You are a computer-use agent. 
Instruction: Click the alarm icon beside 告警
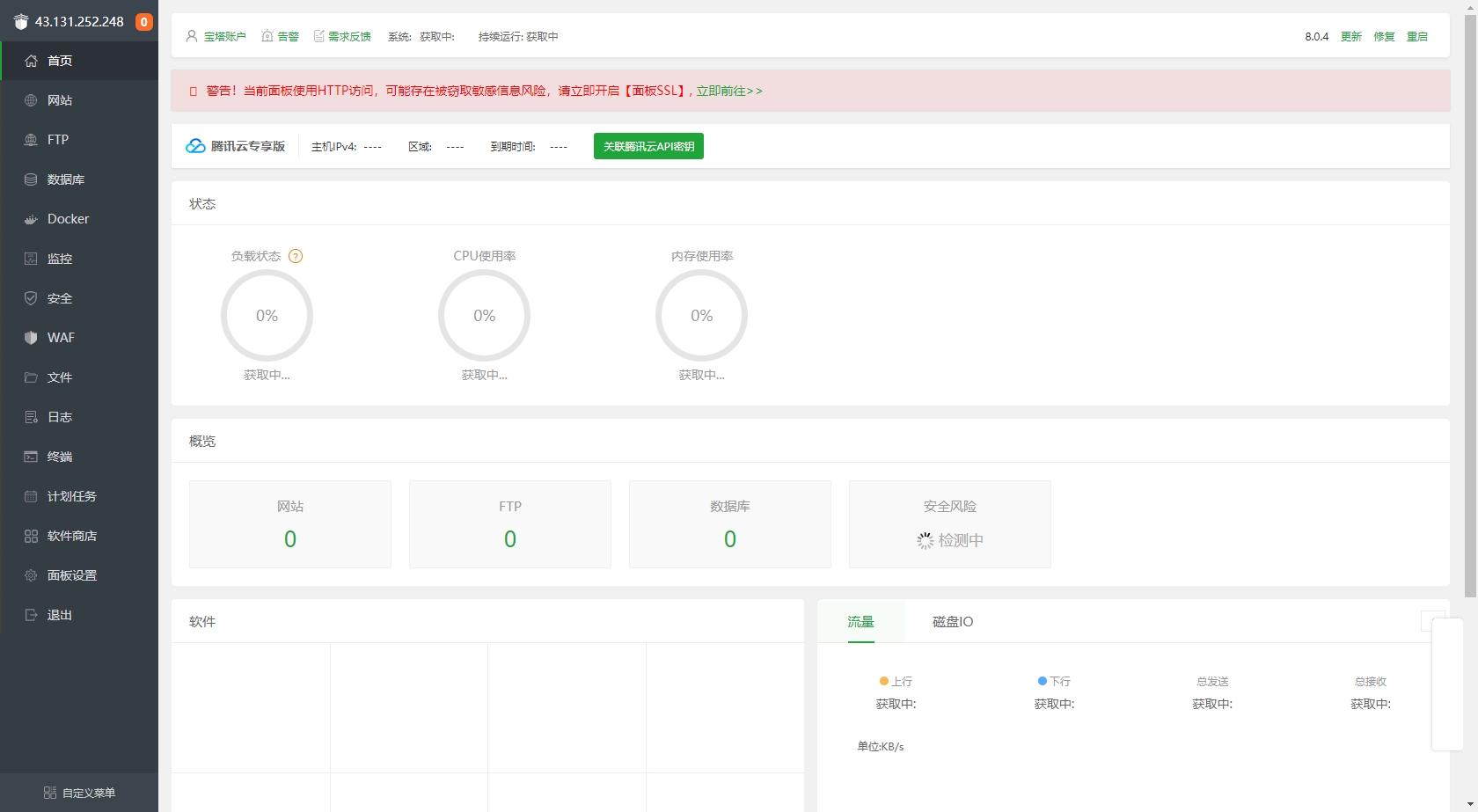267,36
